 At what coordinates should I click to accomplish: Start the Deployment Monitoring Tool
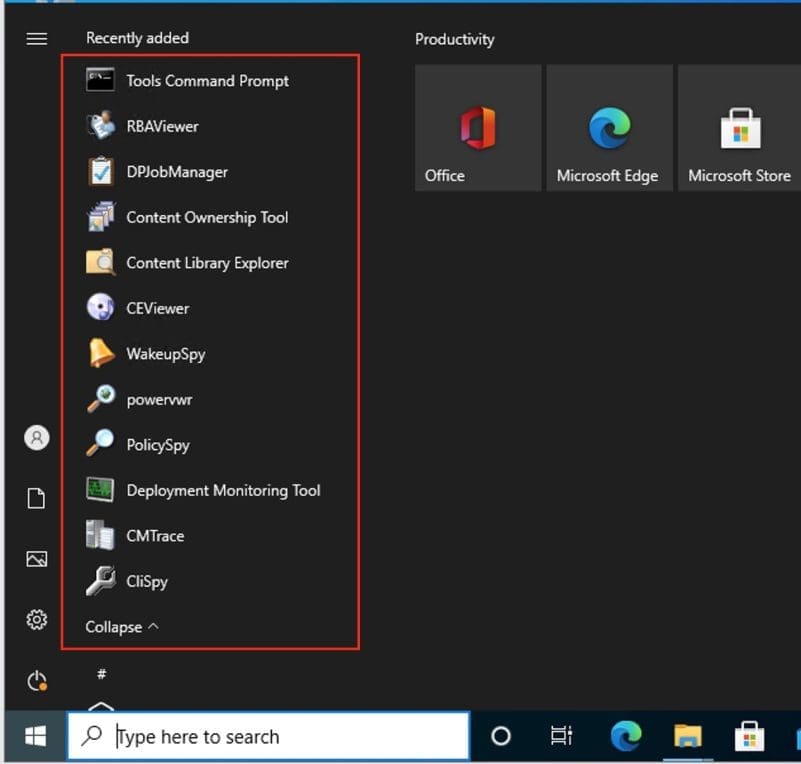coord(222,491)
